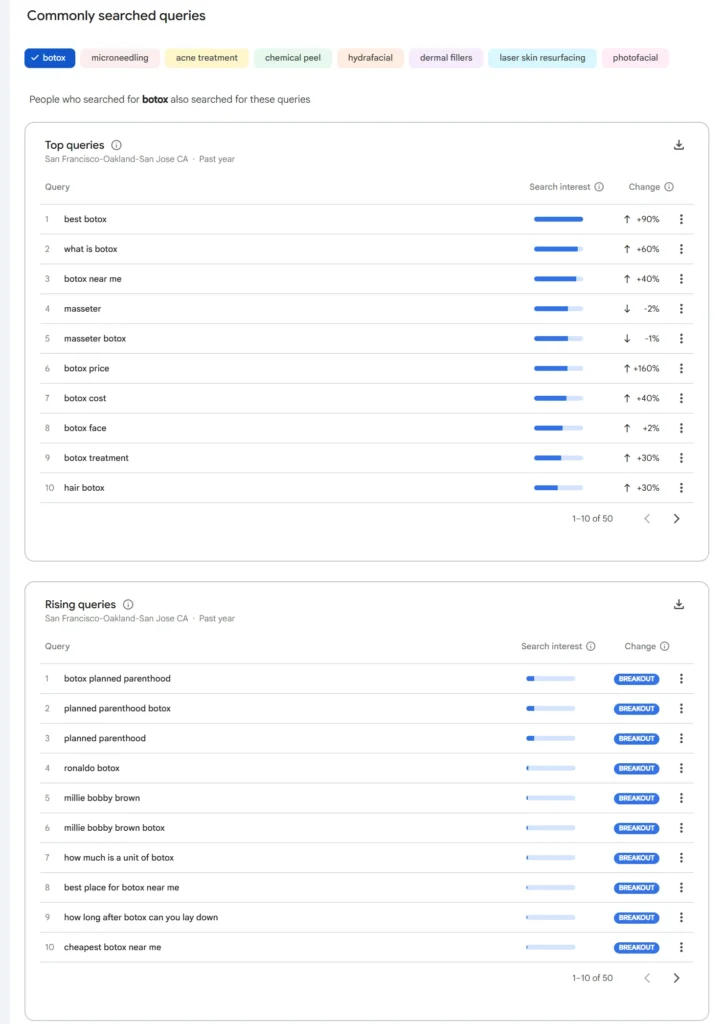Viewport: 724px width, 1024px height.
Task: Click the BREAKOUT badge for botox planned parenthood
Action: (637, 679)
